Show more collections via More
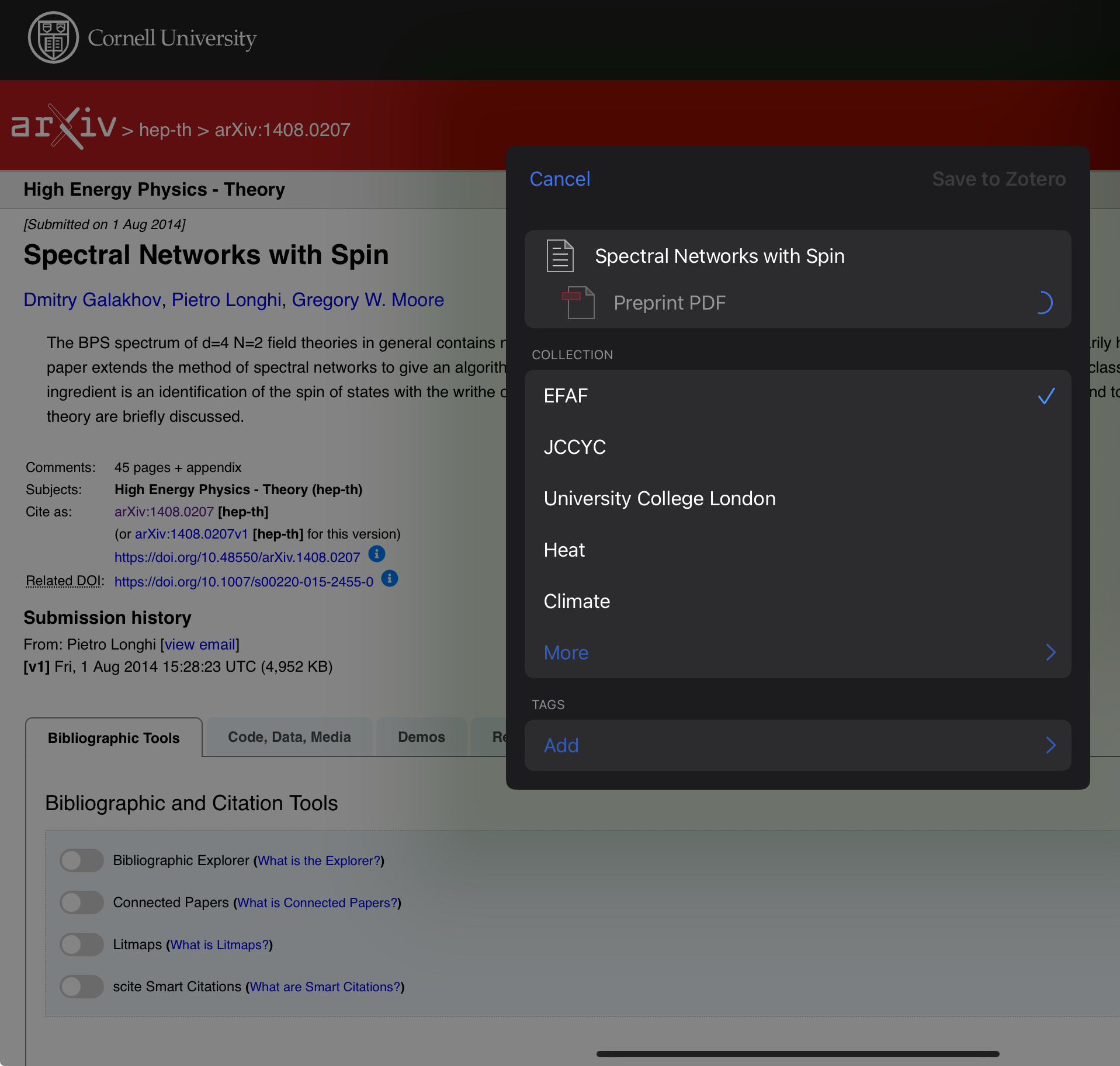Viewport: 1120px width, 1066px height. point(797,652)
